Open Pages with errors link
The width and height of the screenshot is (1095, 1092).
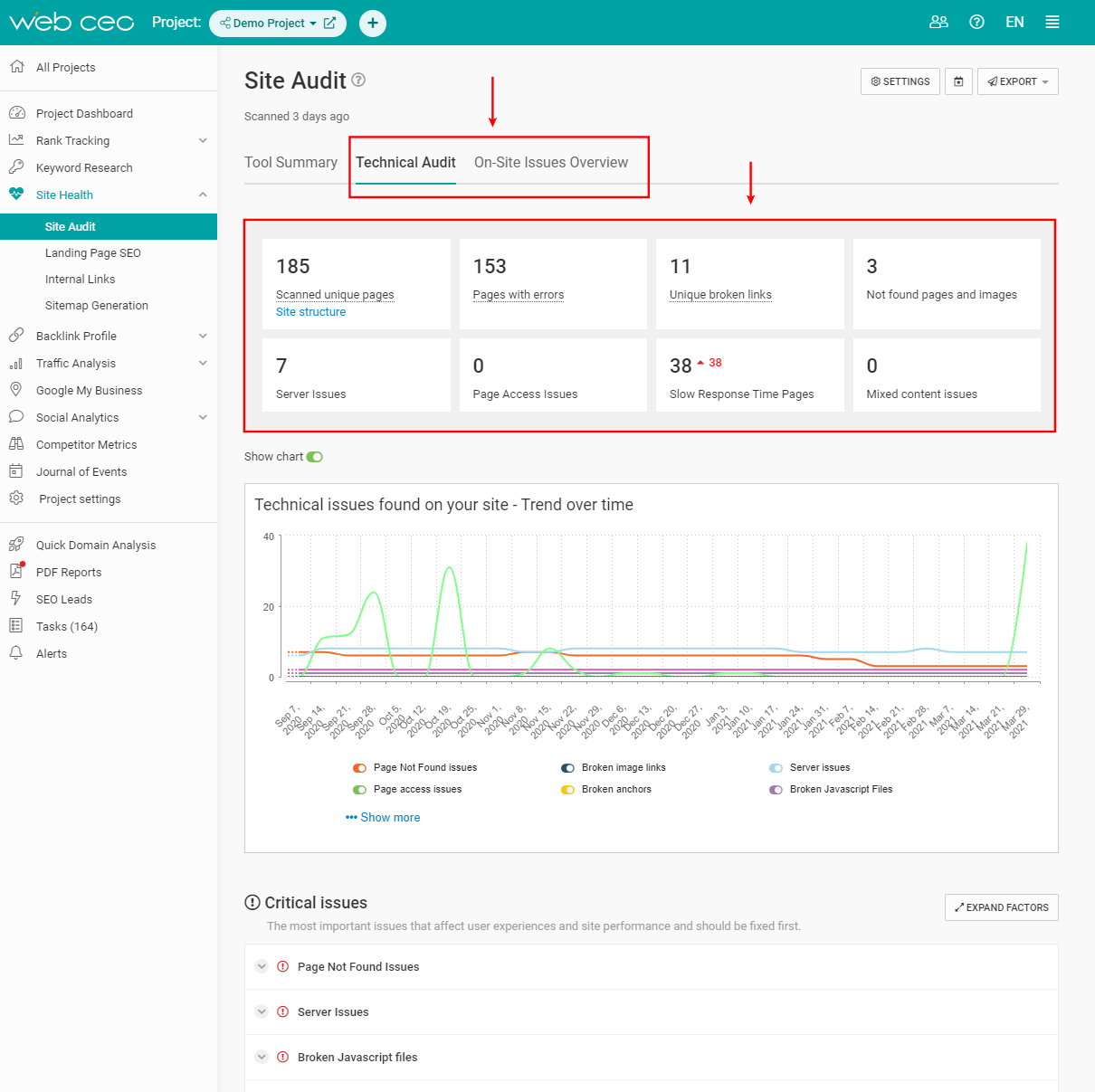[519, 294]
